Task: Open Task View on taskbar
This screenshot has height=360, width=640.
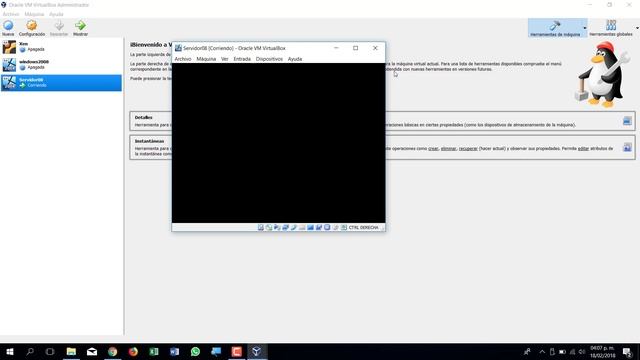Action: click(50, 351)
